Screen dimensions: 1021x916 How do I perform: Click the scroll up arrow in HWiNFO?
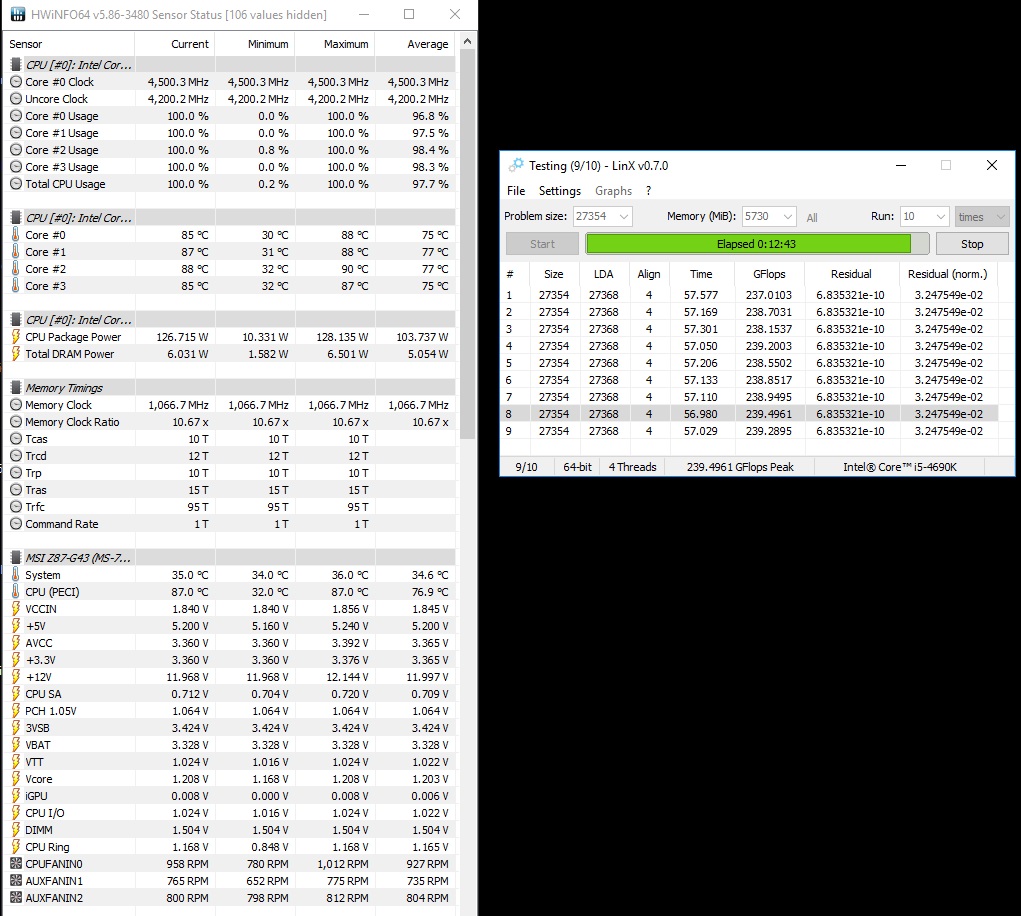468,41
